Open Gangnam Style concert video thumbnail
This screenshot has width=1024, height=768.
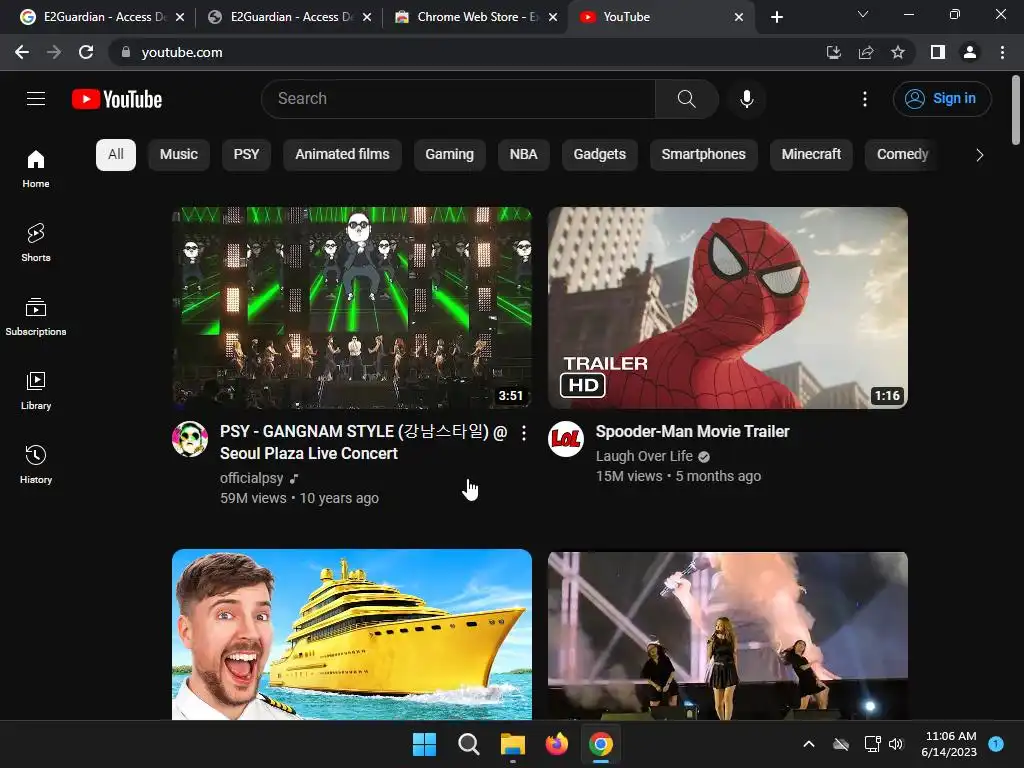(352, 308)
